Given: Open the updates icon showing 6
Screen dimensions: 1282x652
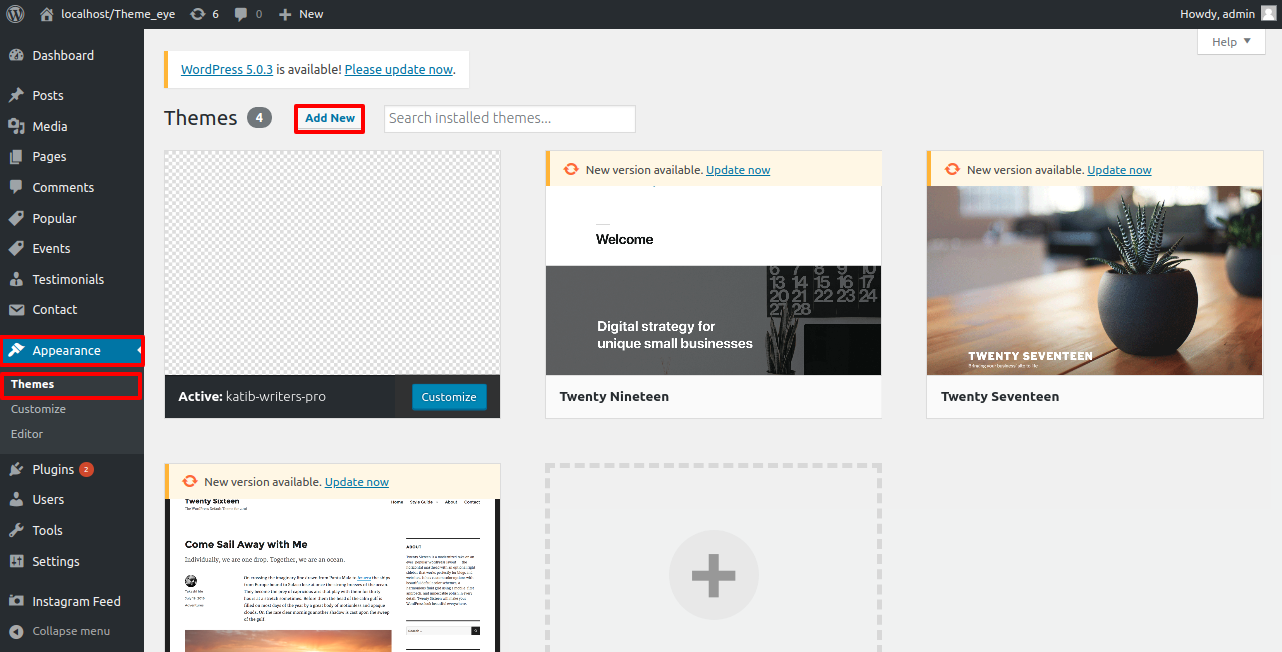Looking at the screenshot, I should (197, 14).
